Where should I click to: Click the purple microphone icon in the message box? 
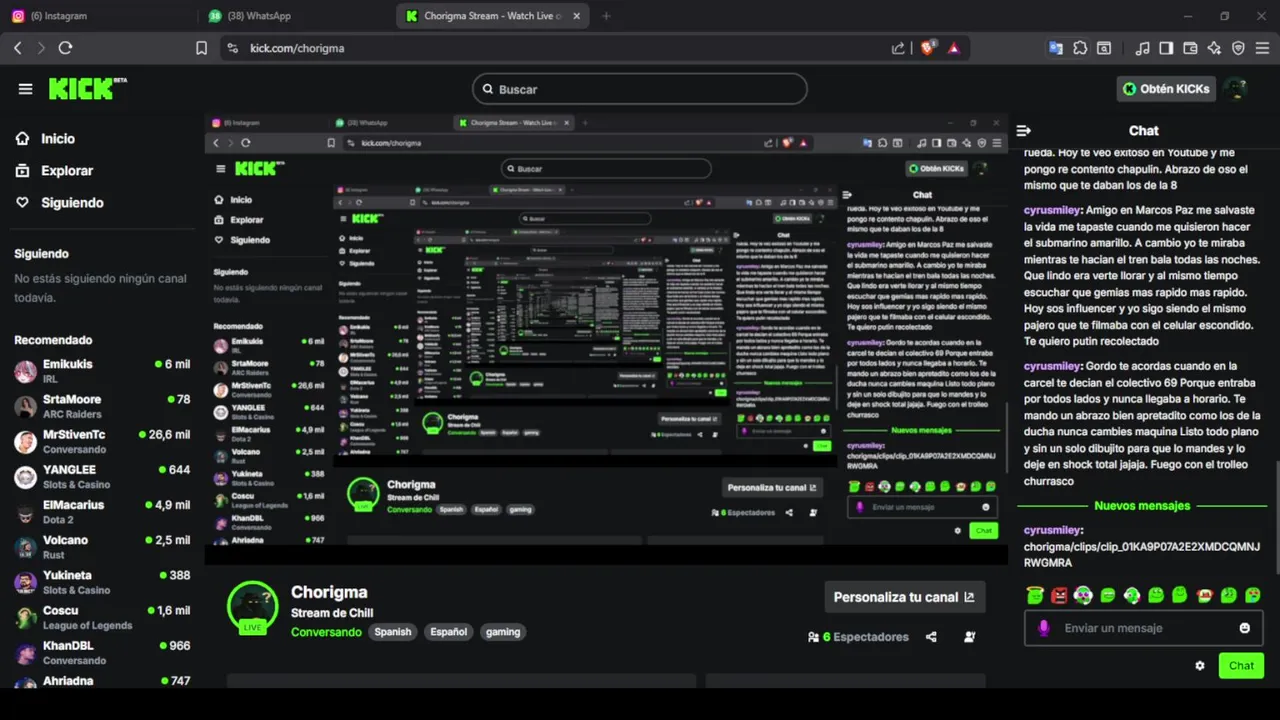[x=1043, y=628]
